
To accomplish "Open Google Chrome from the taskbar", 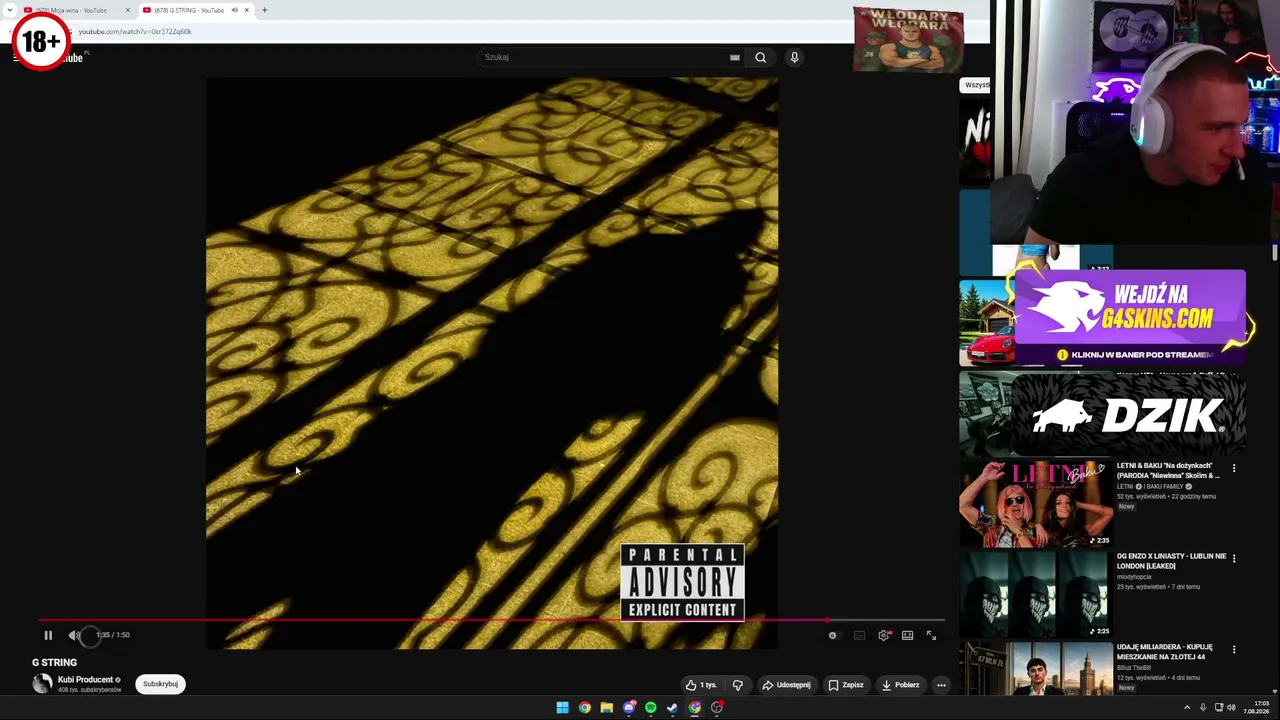I will point(584,708).
